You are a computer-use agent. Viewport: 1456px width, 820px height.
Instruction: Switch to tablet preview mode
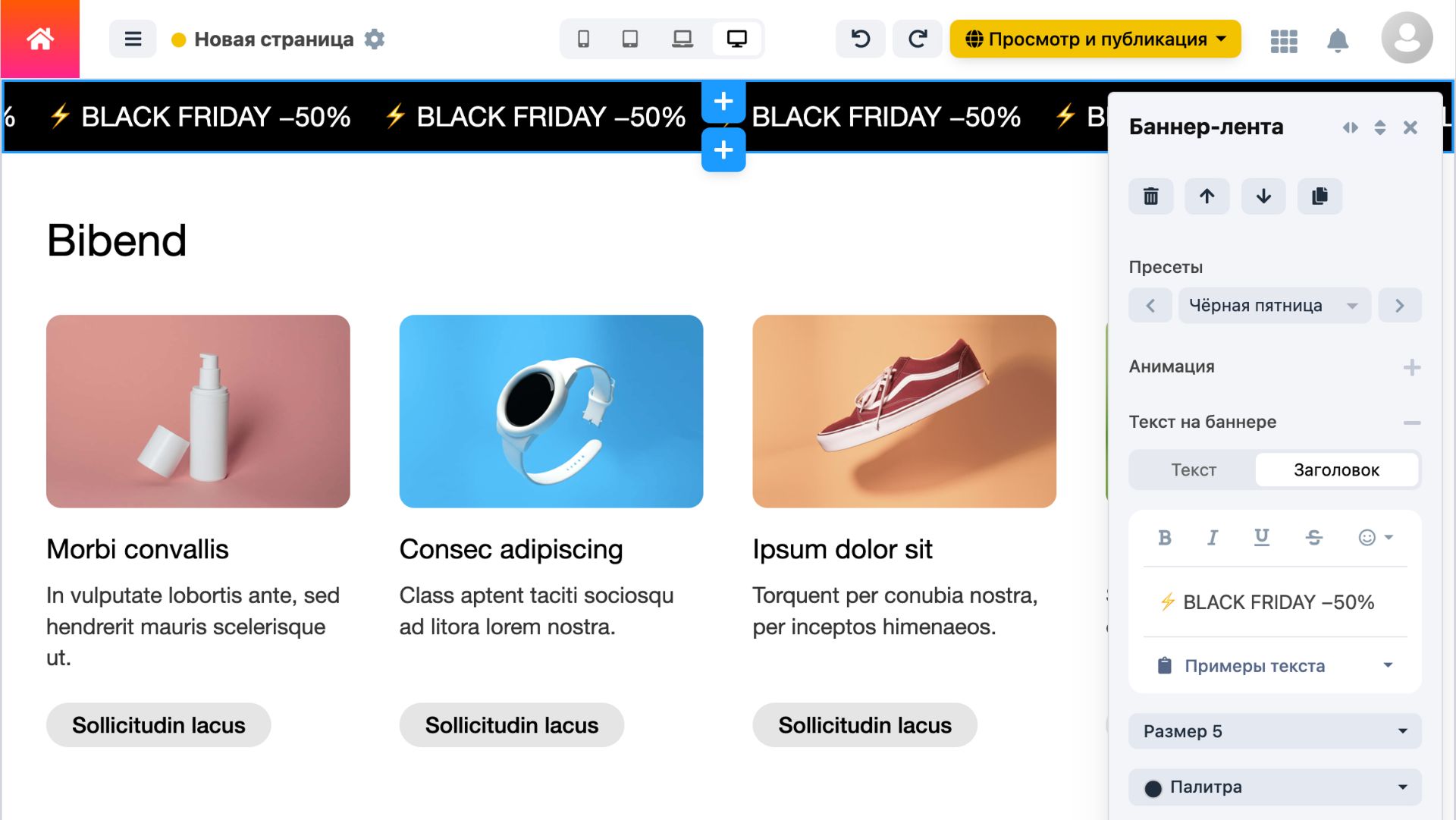pos(629,39)
